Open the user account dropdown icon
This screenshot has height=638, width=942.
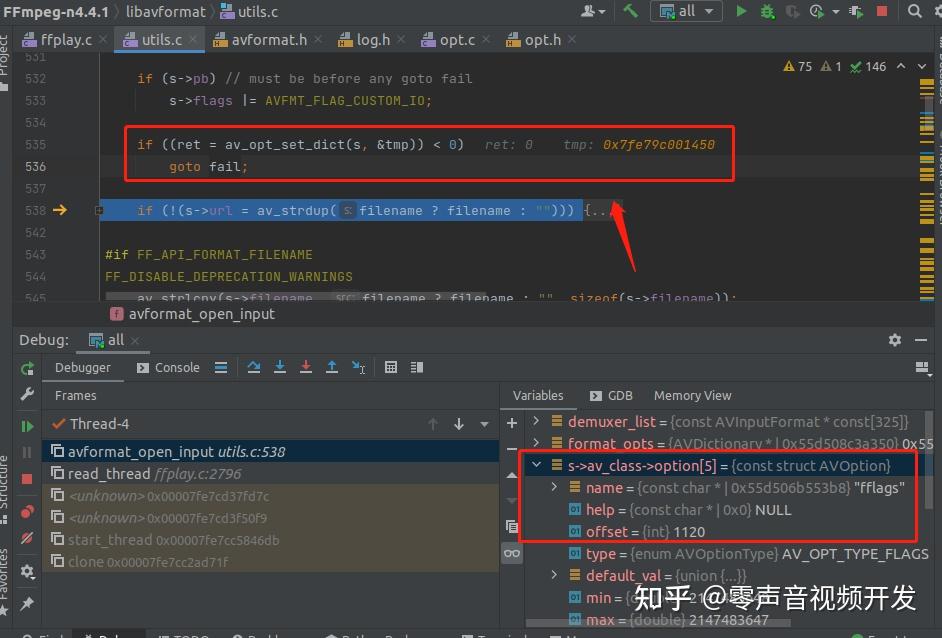(x=592, y=11)
